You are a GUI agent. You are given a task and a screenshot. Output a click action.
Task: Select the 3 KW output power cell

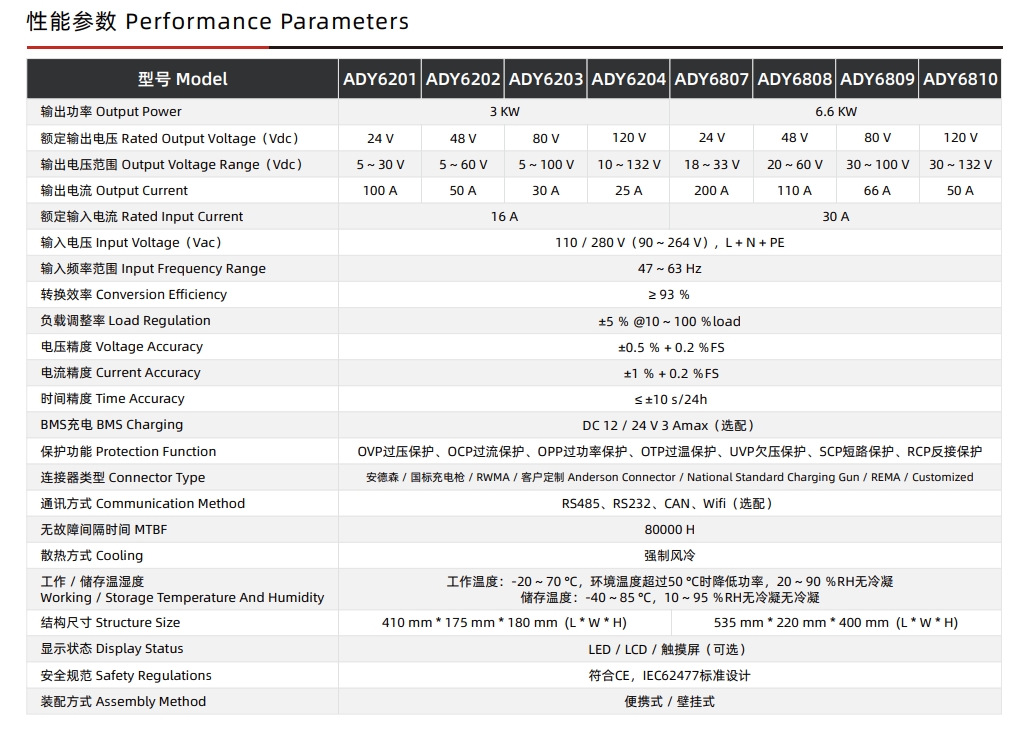point(504,112)
